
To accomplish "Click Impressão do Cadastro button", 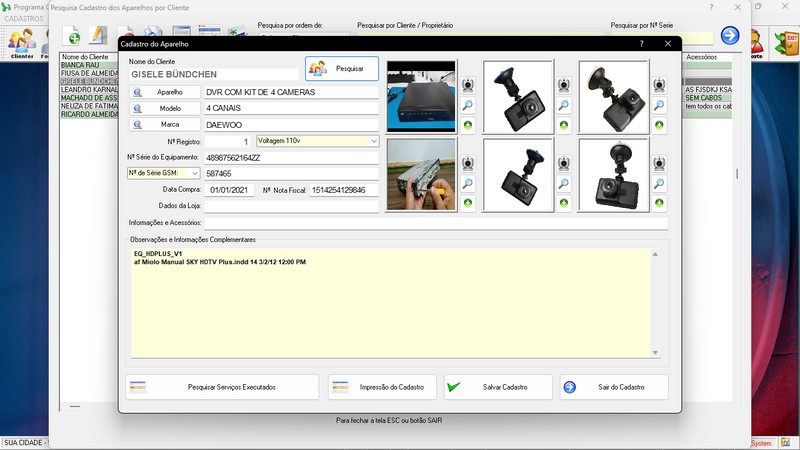I will tap(382, 387).
